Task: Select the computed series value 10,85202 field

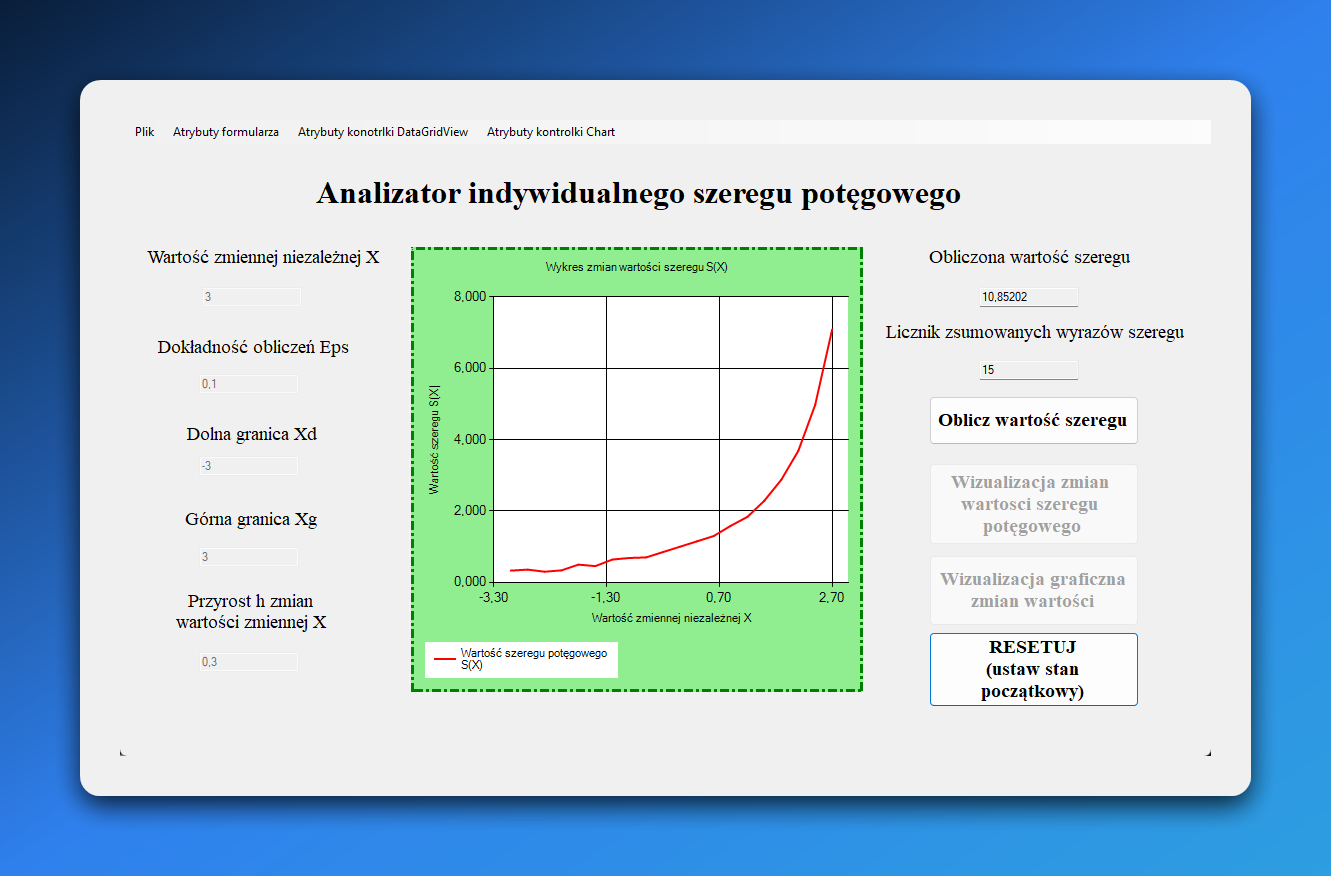Action: [1028, 297]
